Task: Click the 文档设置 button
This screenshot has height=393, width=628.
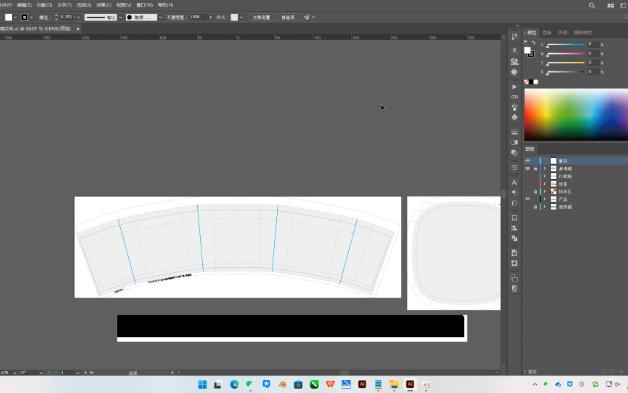Action: point(261,17)
